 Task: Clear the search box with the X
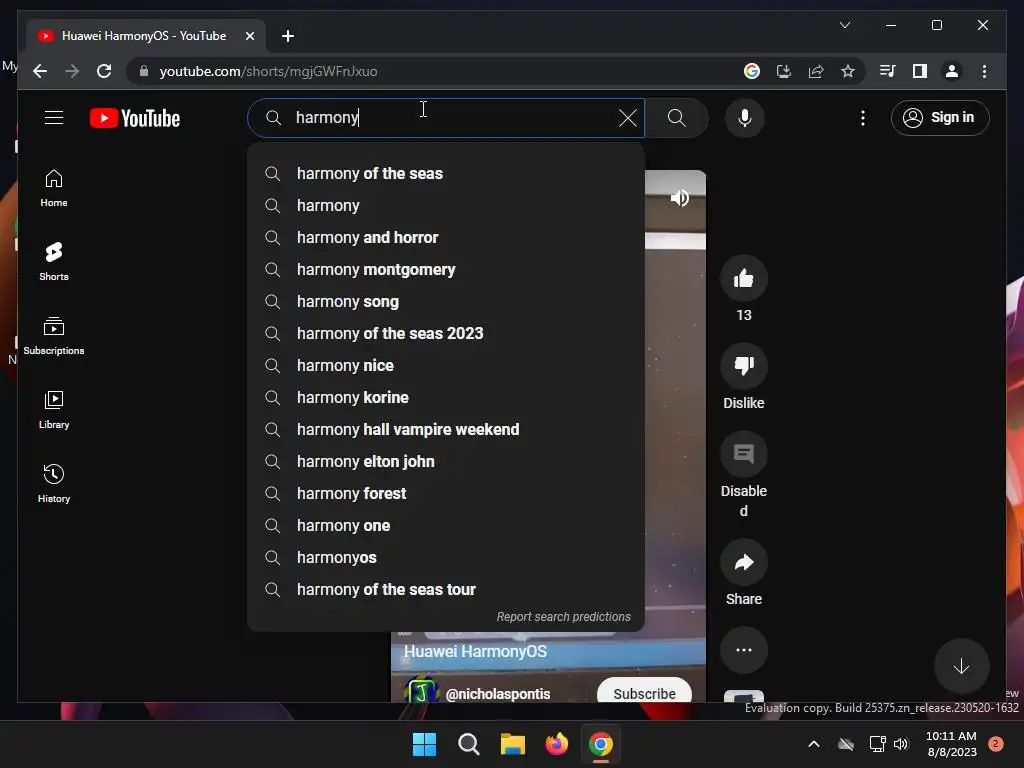[x=628, y=118]
